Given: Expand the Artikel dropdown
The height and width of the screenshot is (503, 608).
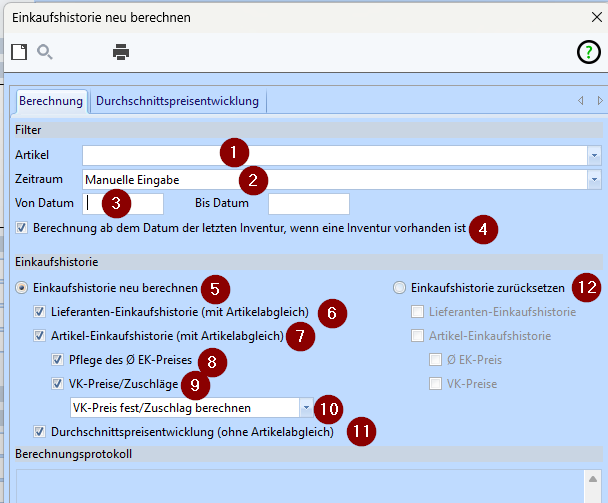Looking at the screenshot, I should click(593, 155).
